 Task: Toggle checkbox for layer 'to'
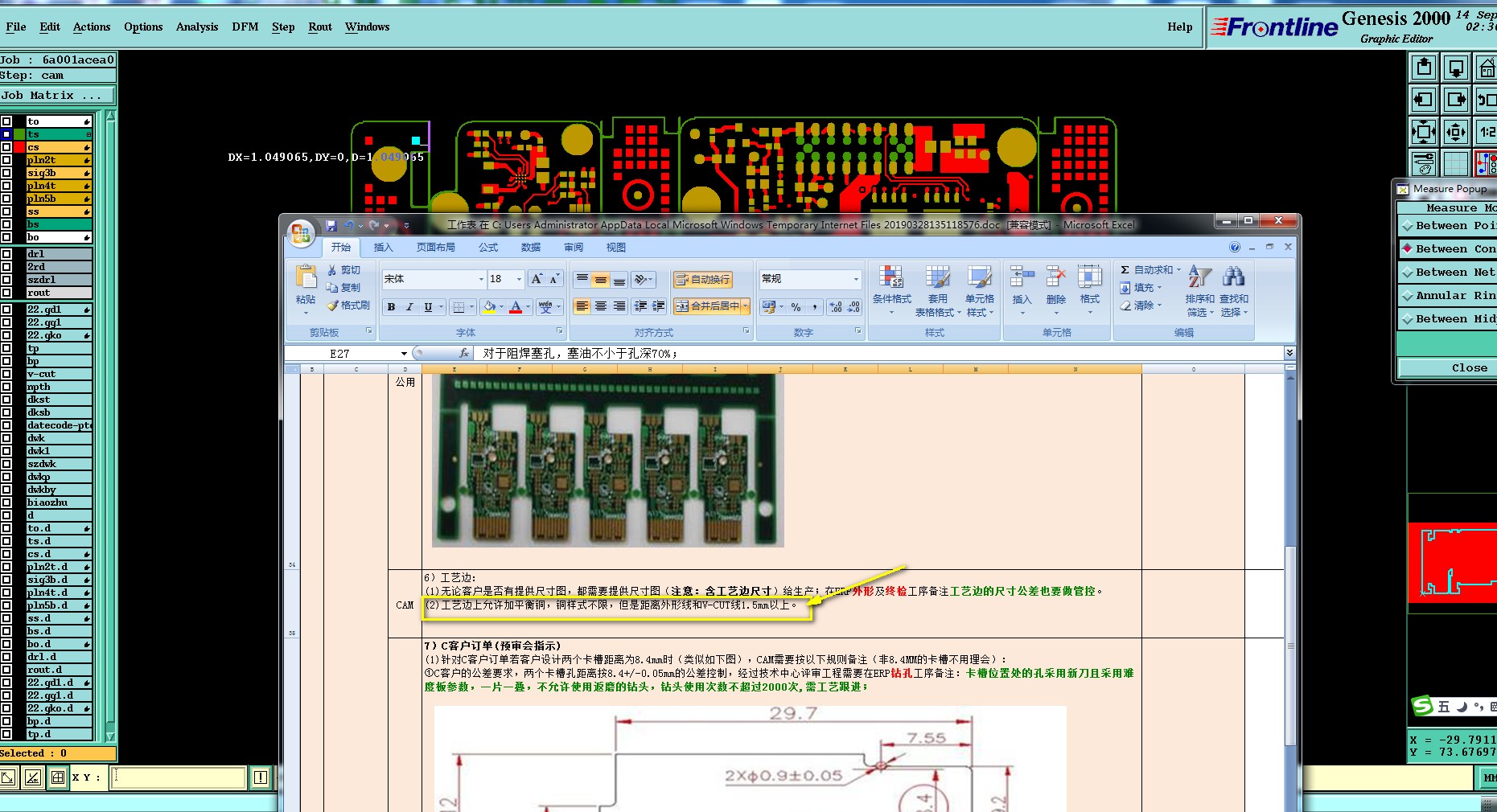[x=6, y=121]
